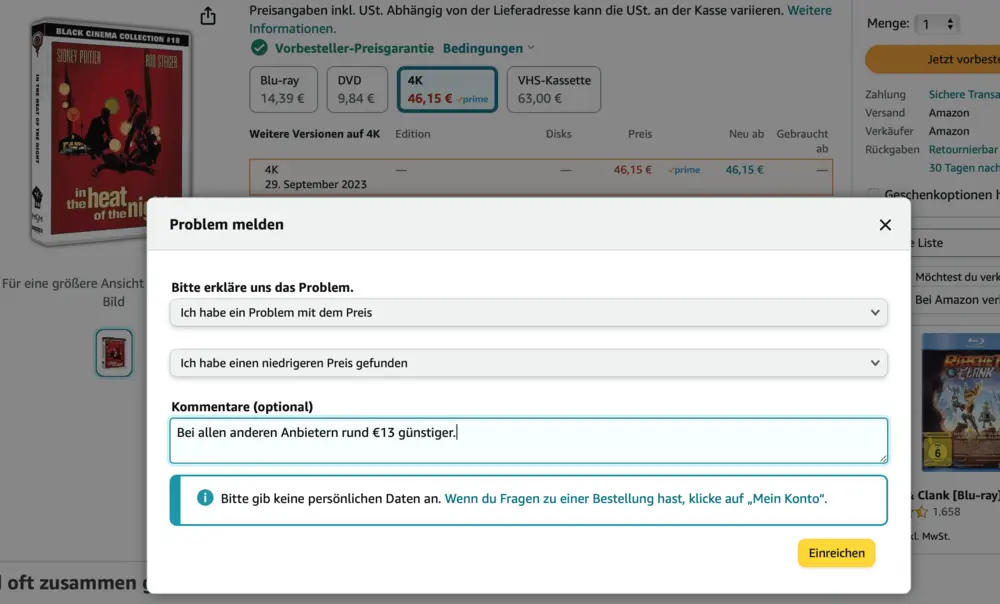Click the 'Problem melden' dialog title
1000x604 pixels.
[226, 225]
